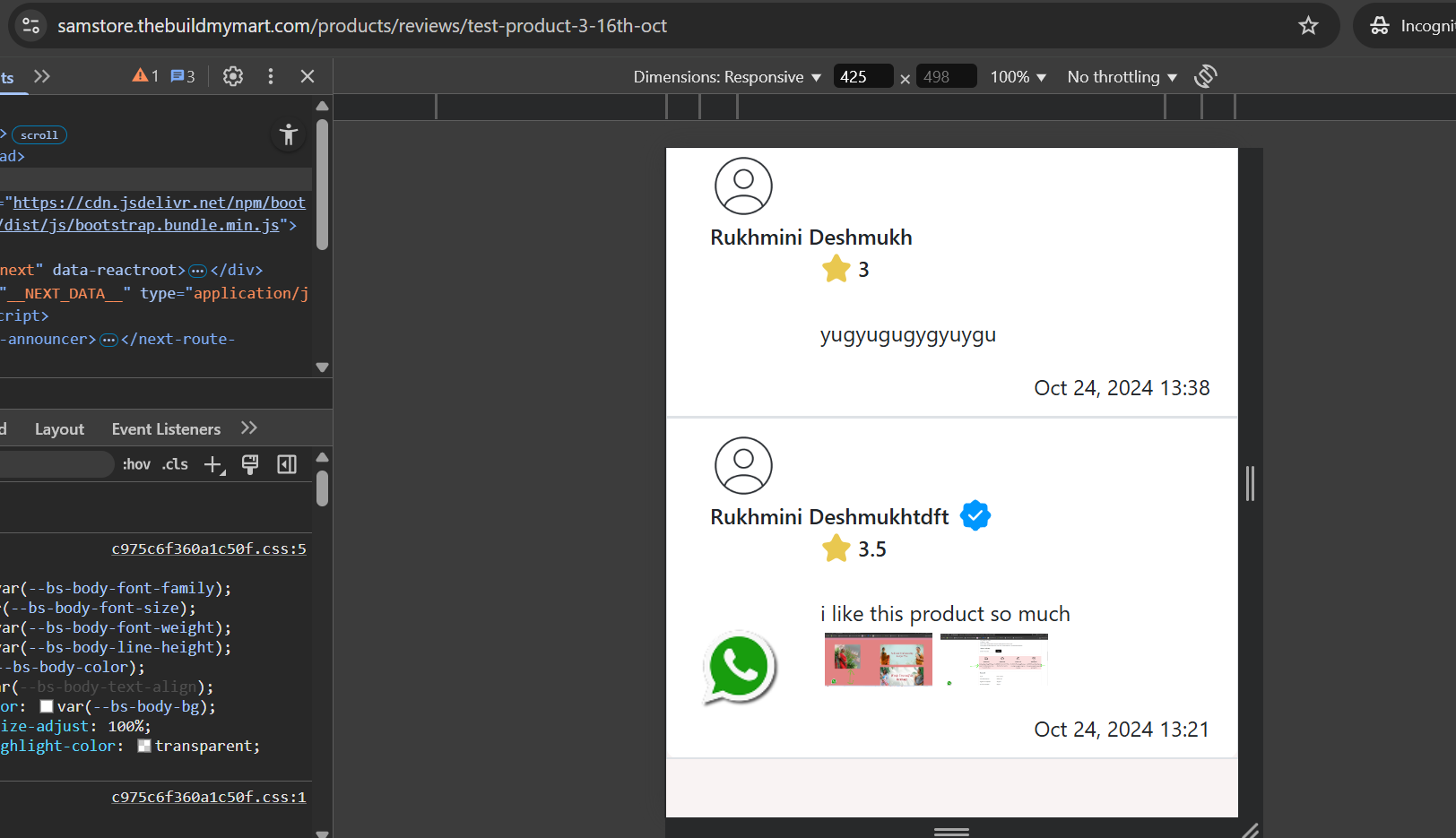1456x838 pixels.
Task: Expand the next-route-announcer ellipsis
Action: coord(109,340)
